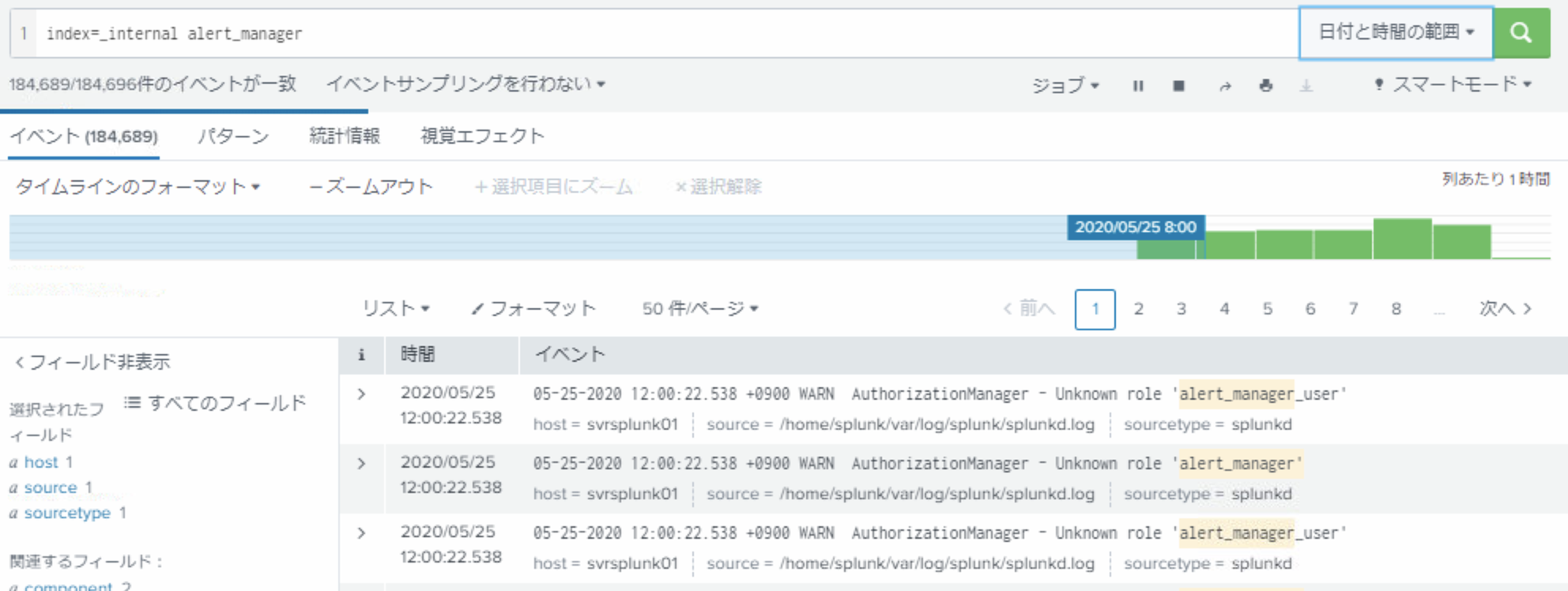Go to results page 6
Screen dimensions: 1568x591
1310,309
